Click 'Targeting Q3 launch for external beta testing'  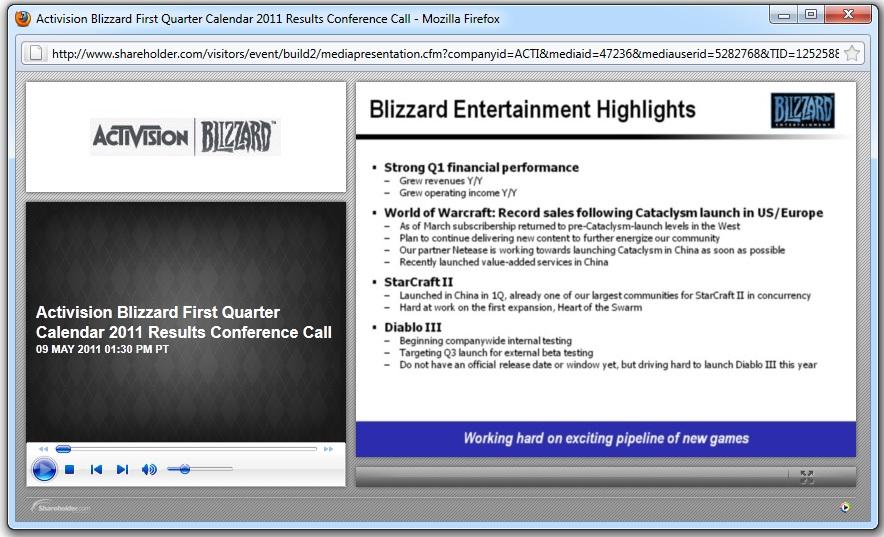click(x=496, y=353)
